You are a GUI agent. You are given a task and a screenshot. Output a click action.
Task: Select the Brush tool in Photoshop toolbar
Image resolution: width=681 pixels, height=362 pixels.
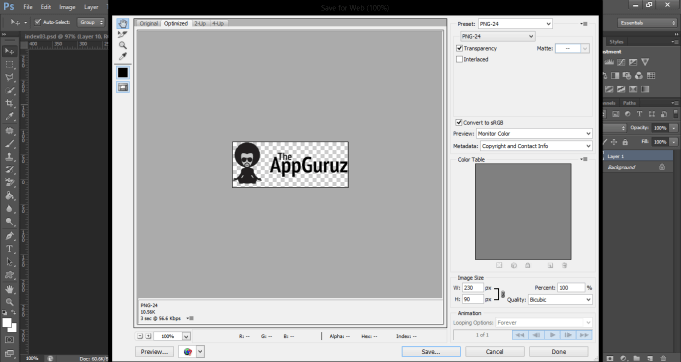[x=9, y=144]
